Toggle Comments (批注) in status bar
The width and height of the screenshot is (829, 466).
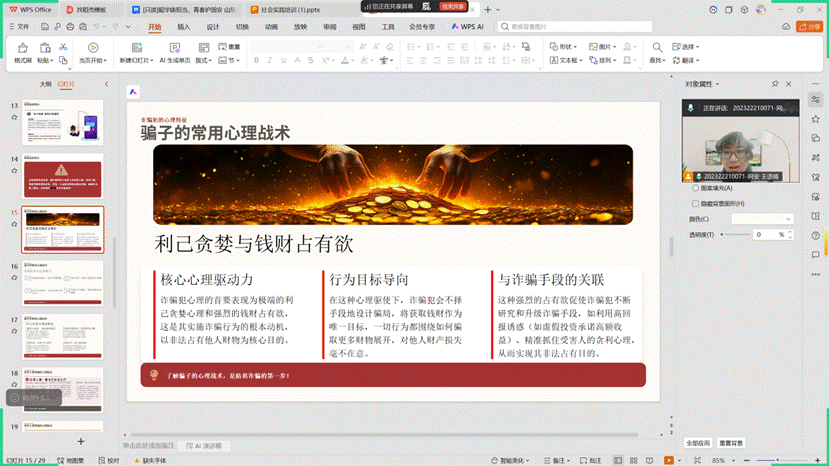pos(591,461)
